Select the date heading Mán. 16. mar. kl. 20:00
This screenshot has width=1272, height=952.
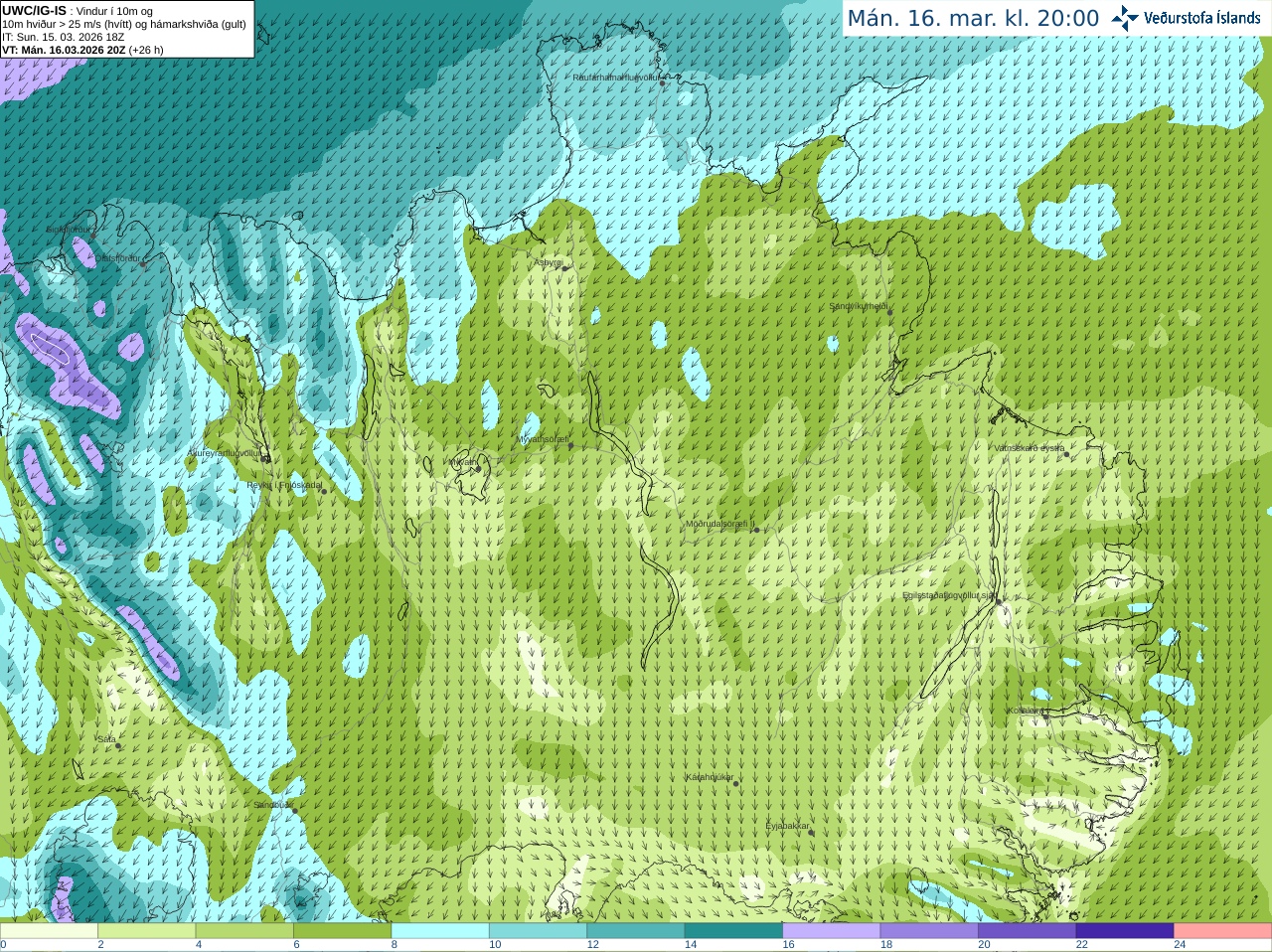973,19
